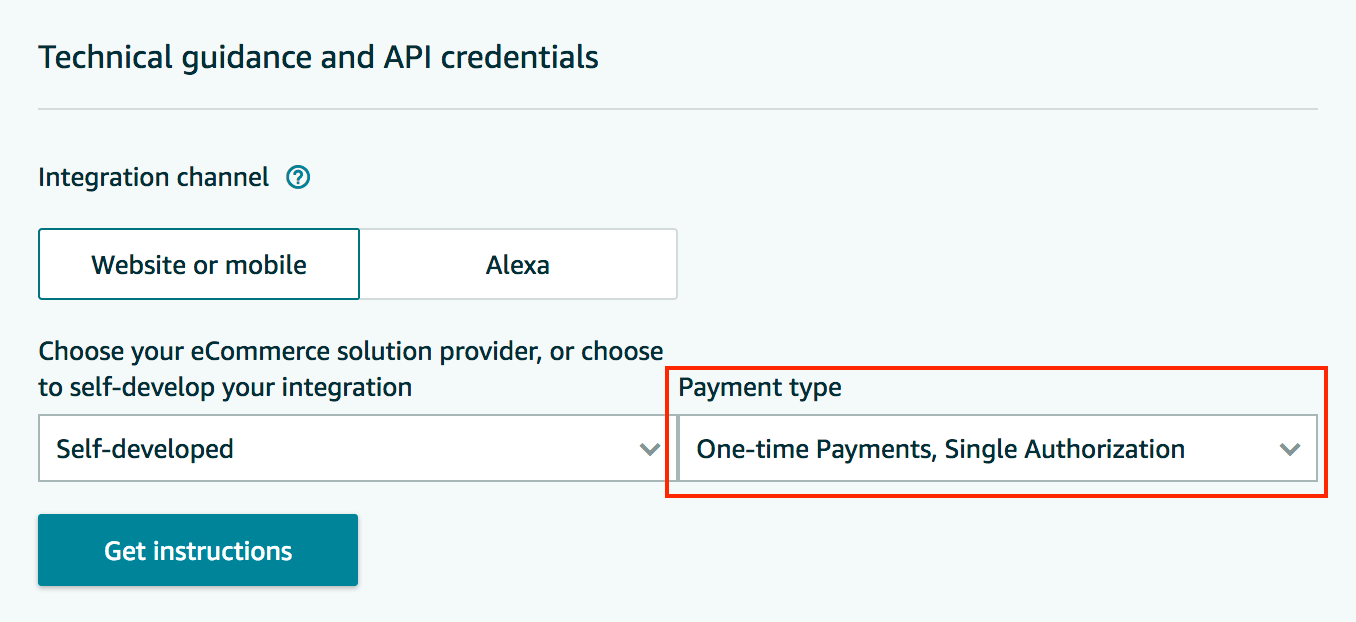Open the Self-developed solution provider dropdown
This screenshot has height=622, width=1356.
click(352, 449)
